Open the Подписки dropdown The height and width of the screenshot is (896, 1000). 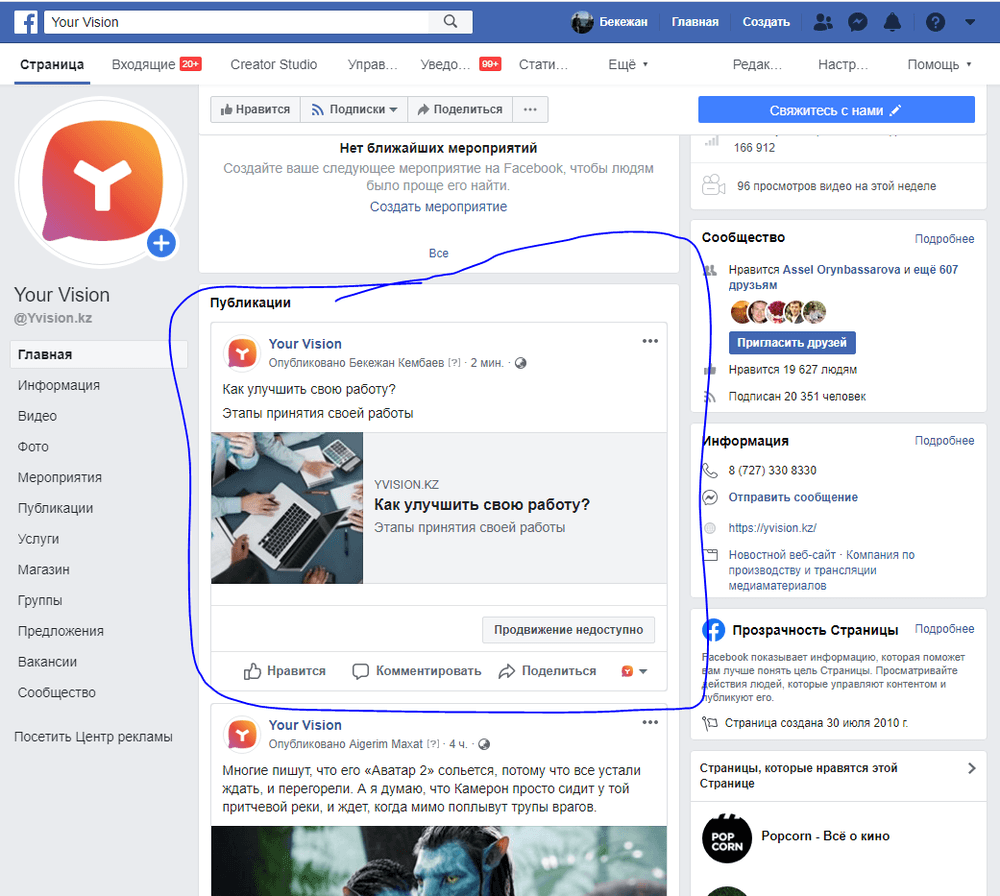coord(355,110)
